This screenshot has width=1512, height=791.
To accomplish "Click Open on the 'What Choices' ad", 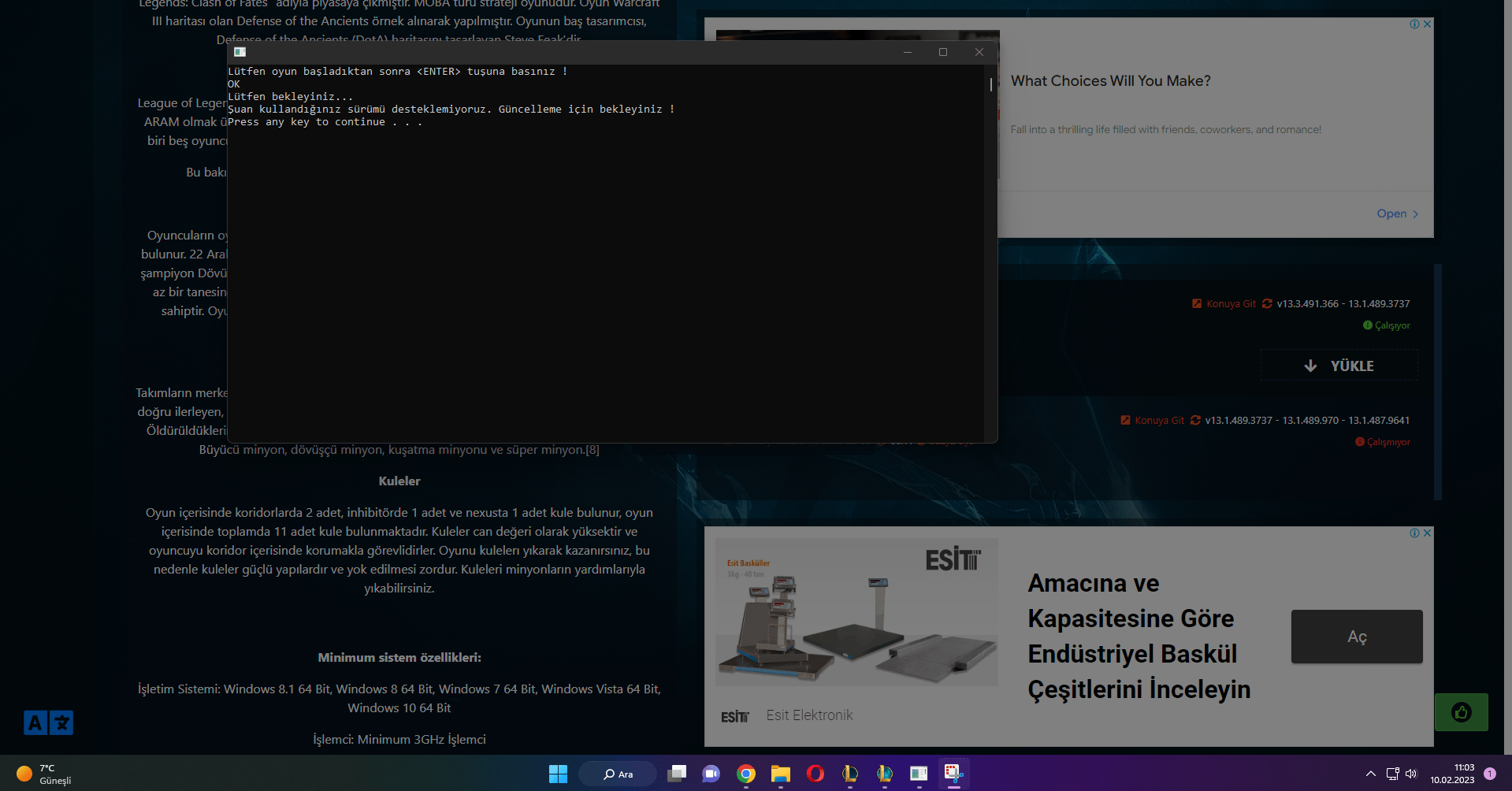I will pyautogui.click(x=1397, y=214).
